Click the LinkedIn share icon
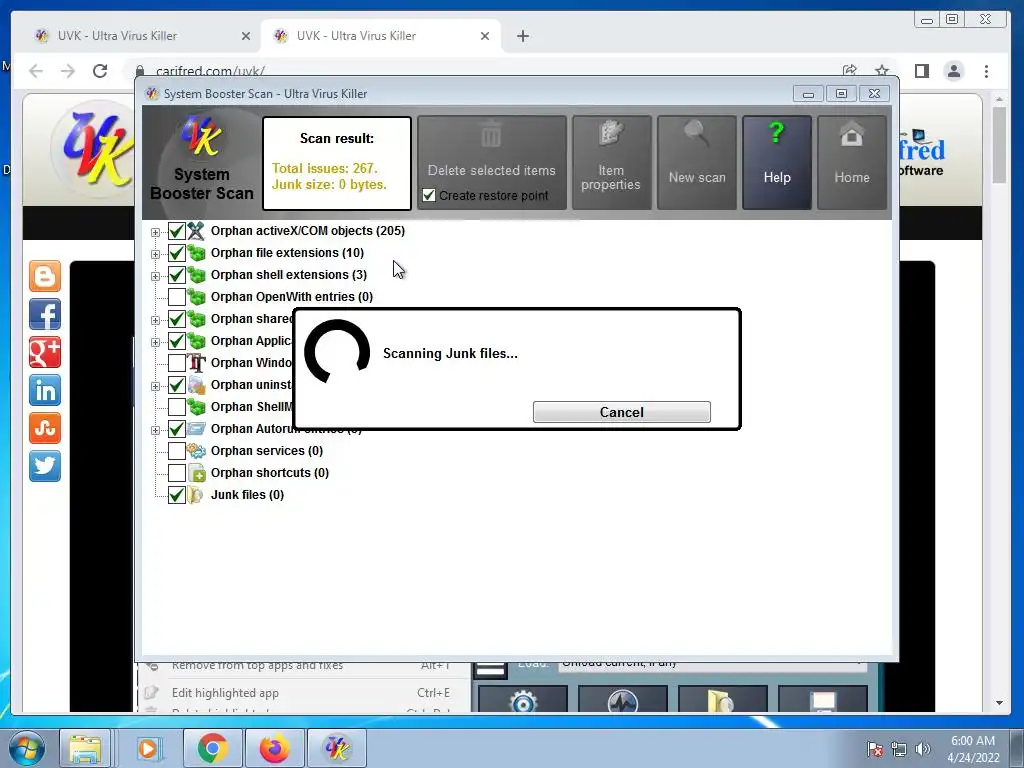The width and height of the screenshot is (1024, 768). (x=44, y=390)
